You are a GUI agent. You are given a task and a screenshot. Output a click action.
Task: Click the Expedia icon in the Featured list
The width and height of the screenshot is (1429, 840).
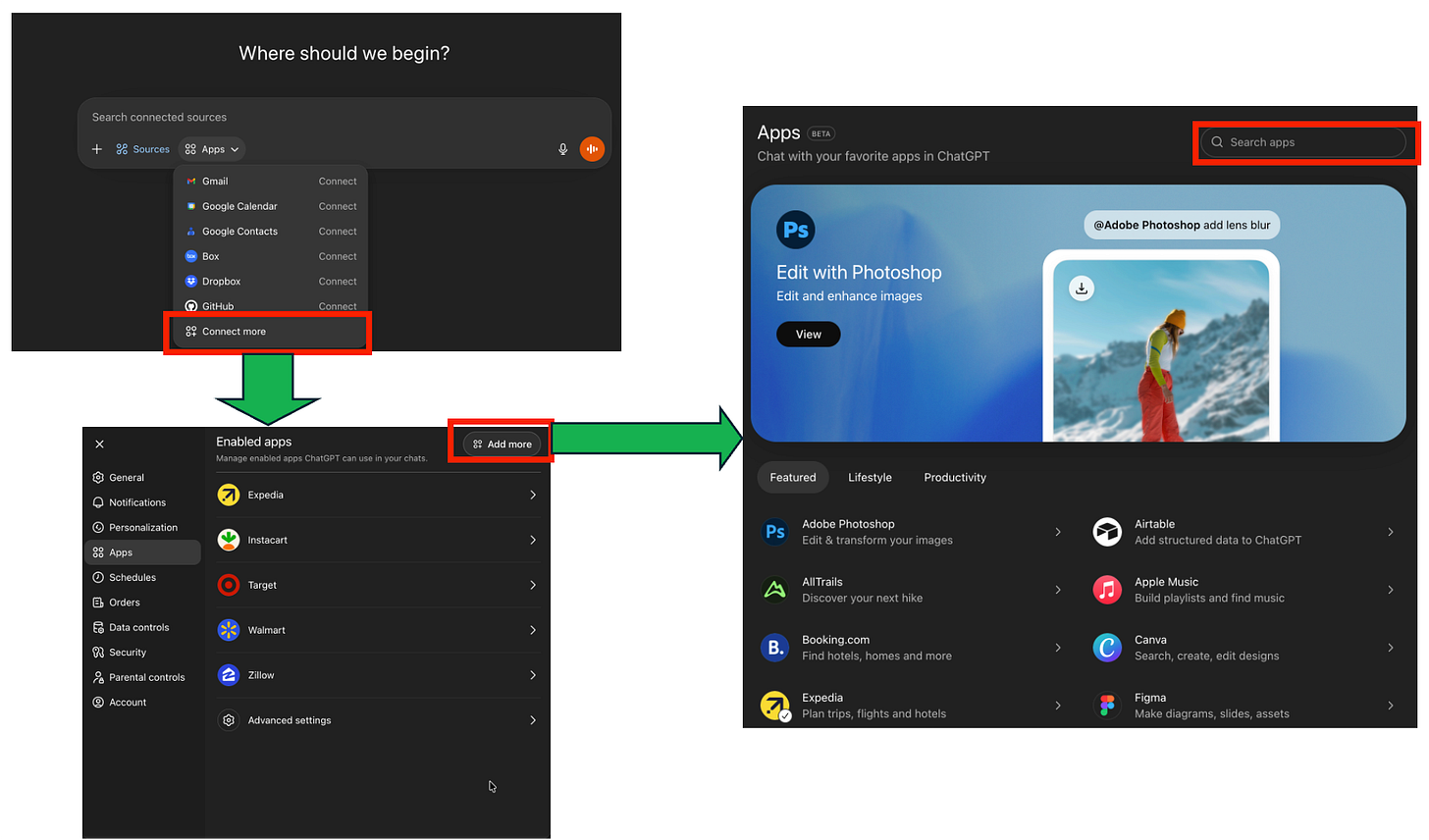(775, 706)
